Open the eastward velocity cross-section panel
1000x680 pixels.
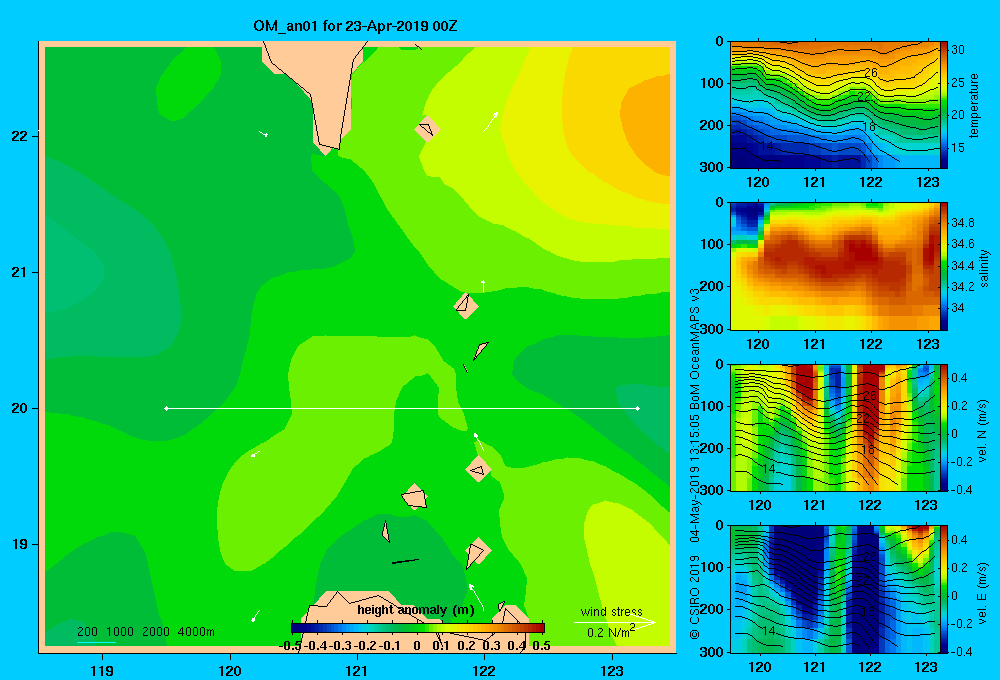pos(834,589)
